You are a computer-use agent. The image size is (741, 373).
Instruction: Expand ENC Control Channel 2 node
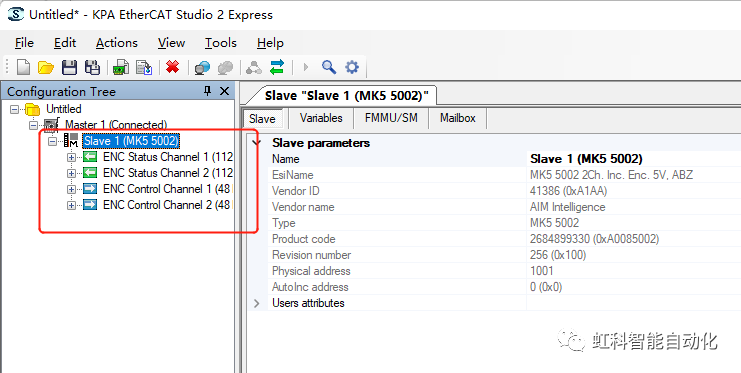click(71, 206)
